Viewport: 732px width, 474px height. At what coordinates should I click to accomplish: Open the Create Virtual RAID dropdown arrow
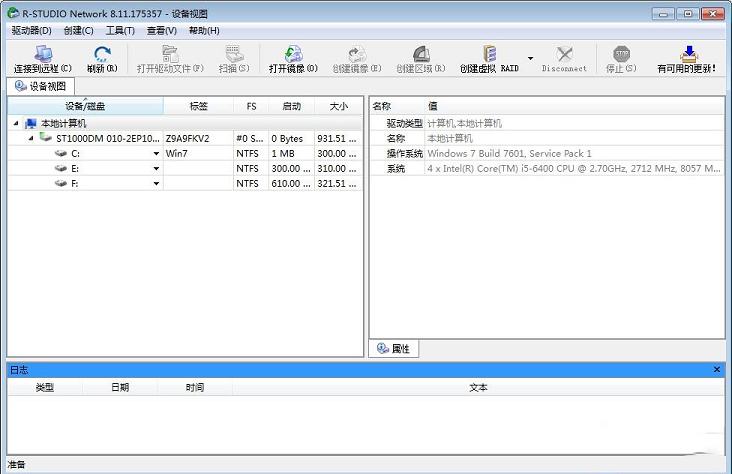530,58
